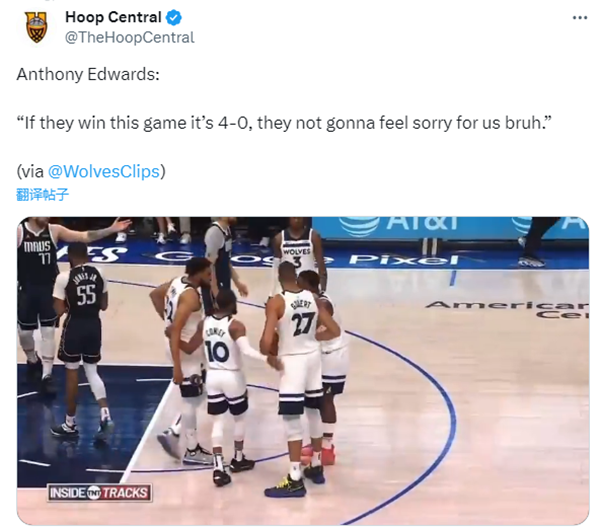Click the 翻译帖子 translate post link
This screenshot has height=527, width=600.
(x=42, y=194)
